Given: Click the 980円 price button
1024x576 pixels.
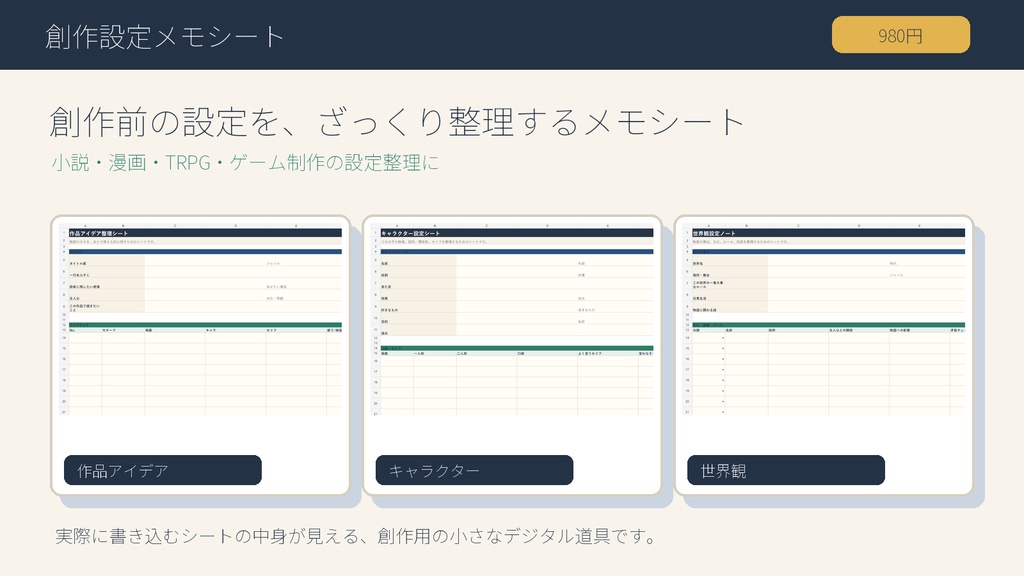Looking at the screenshot, I should (901, 35).
